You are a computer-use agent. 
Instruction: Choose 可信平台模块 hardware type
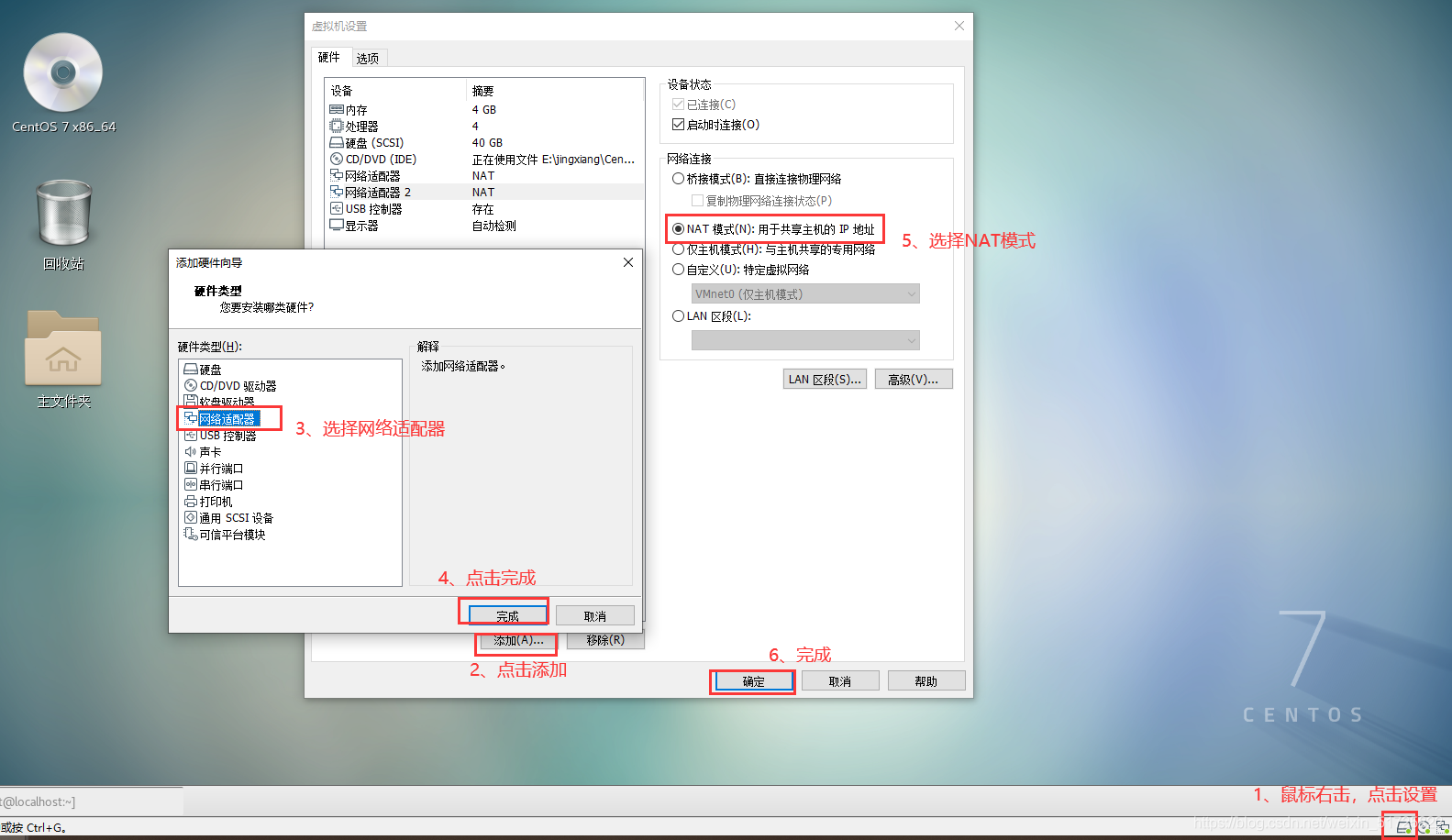(x=225, y=535)
